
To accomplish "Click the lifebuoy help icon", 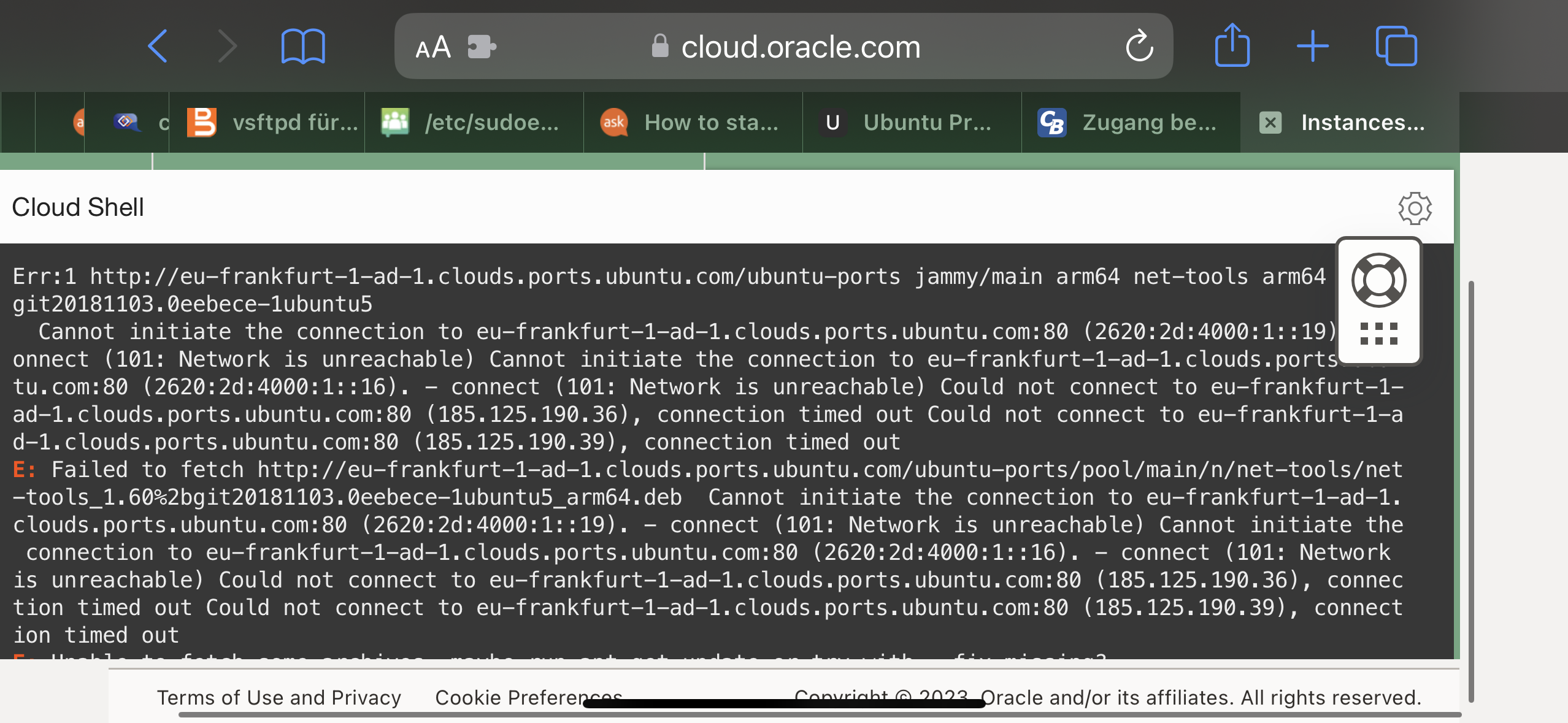I will pyautogui.click(x=1379, y=280).
